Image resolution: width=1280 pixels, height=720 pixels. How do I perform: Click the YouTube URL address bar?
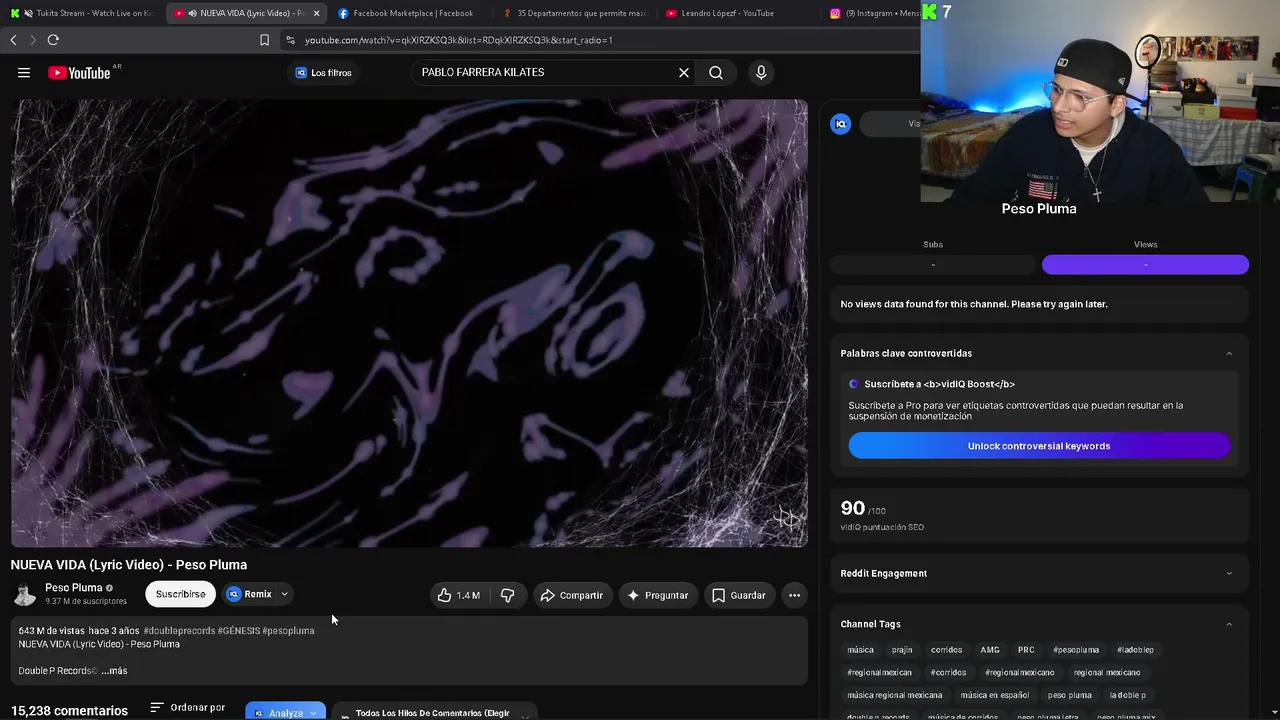point(600,40)
